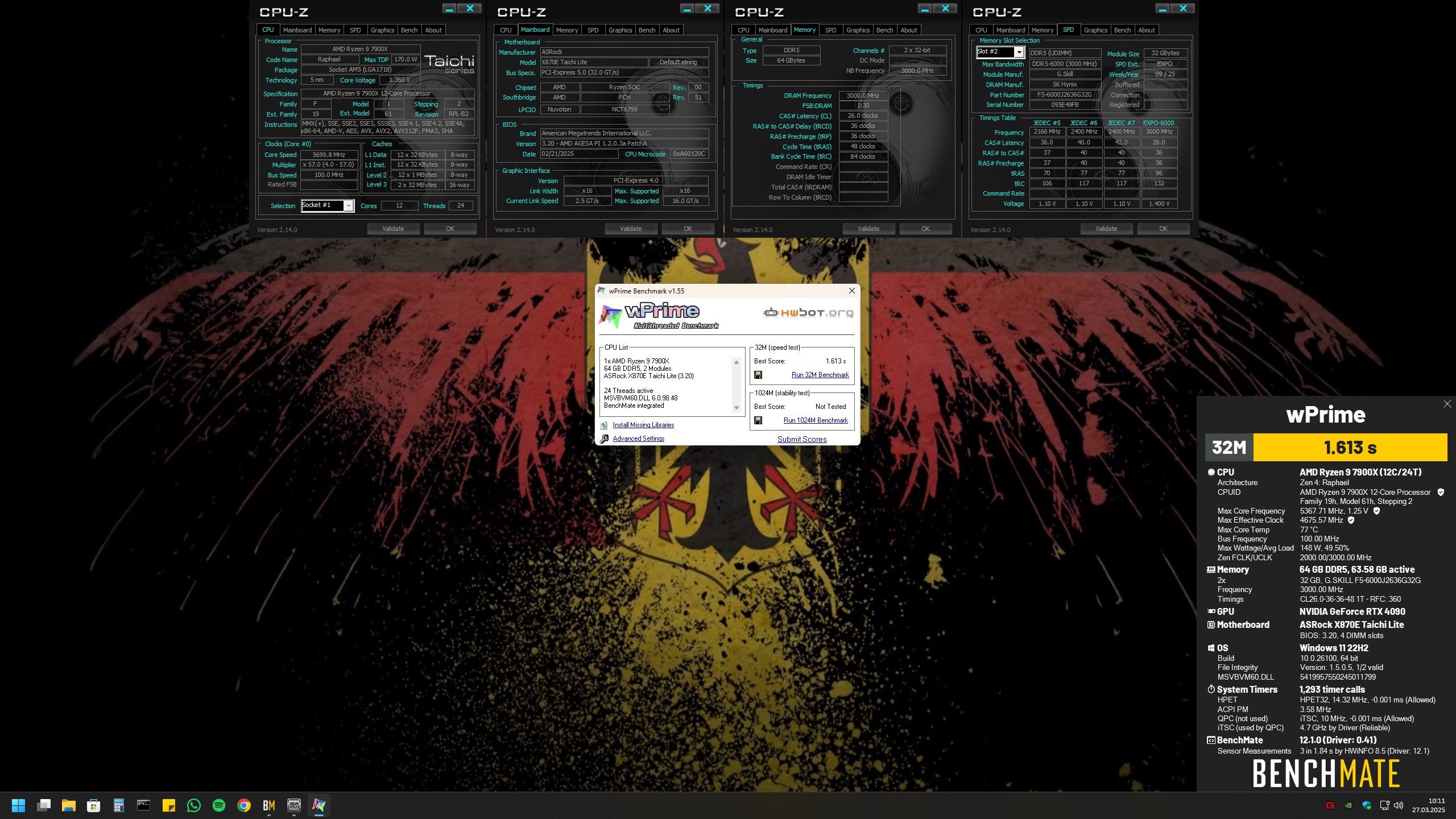The width and height of the screenshot is (1456, 819).
Task: Click the save icon under 32M speed test
Action: (x=758, y=375)
